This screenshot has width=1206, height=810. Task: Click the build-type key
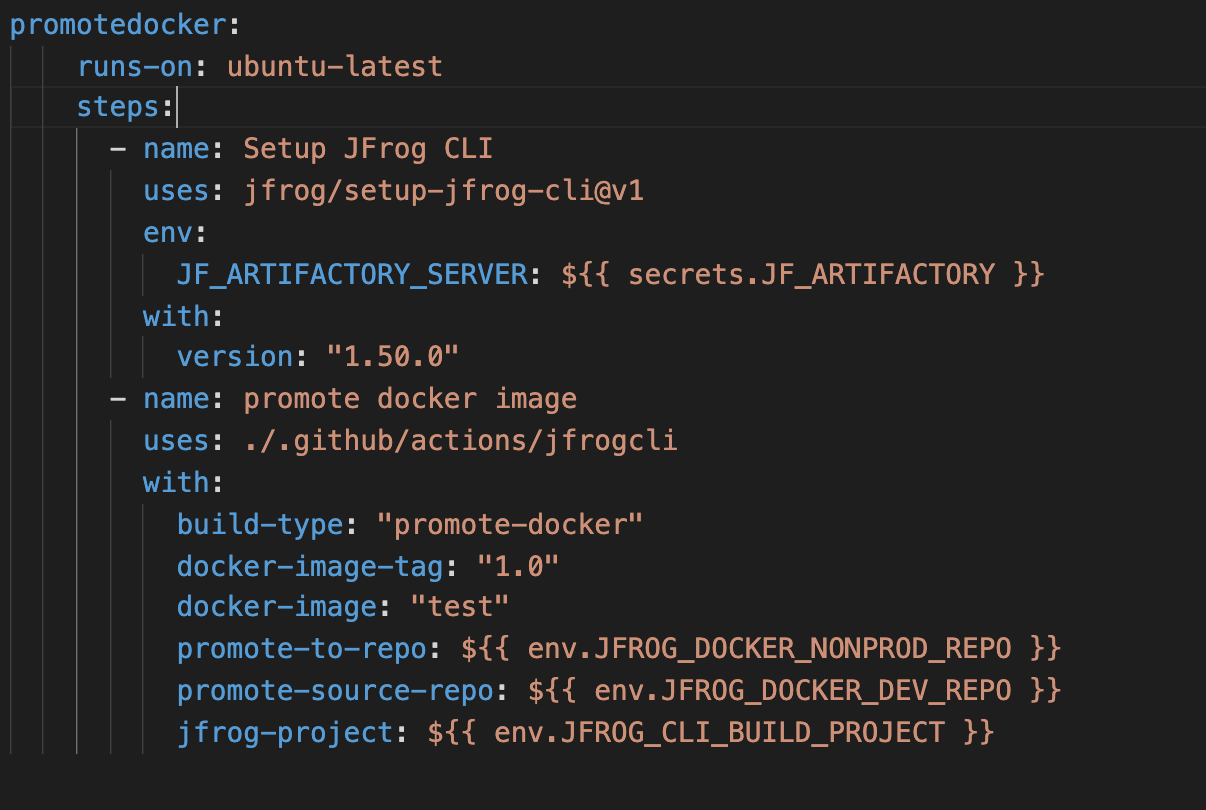point(257,523)
